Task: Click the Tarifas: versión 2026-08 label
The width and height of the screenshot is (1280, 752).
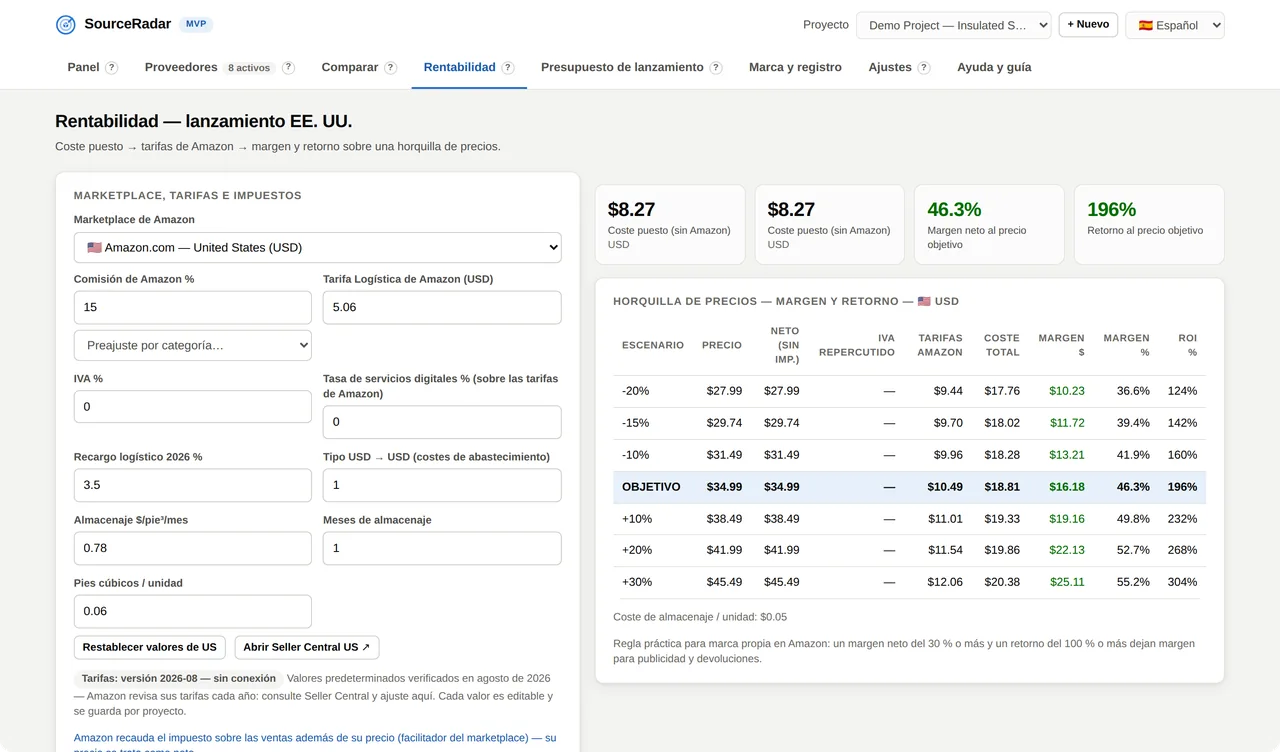Action: [178, 678]
